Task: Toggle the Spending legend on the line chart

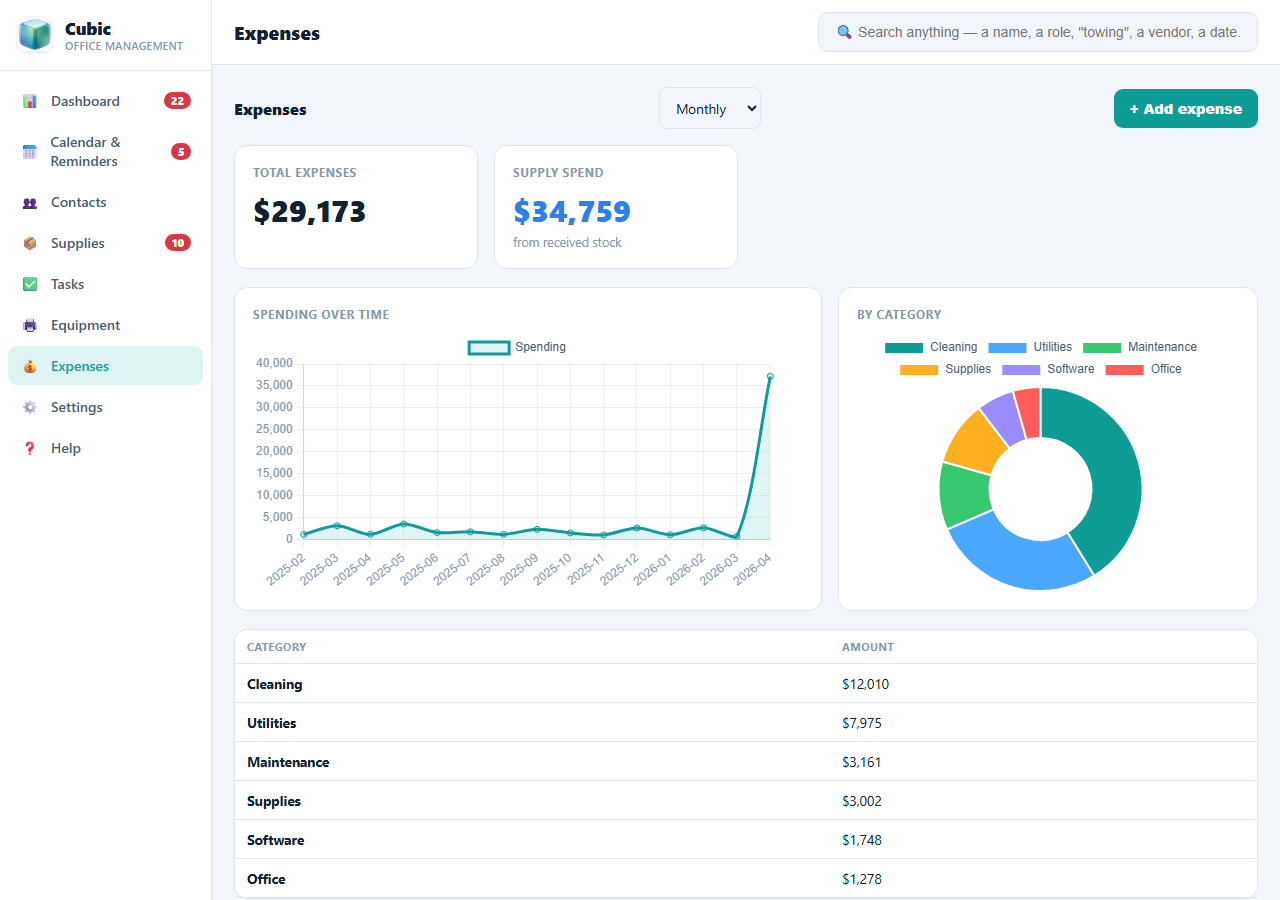Action: point(517,347)
